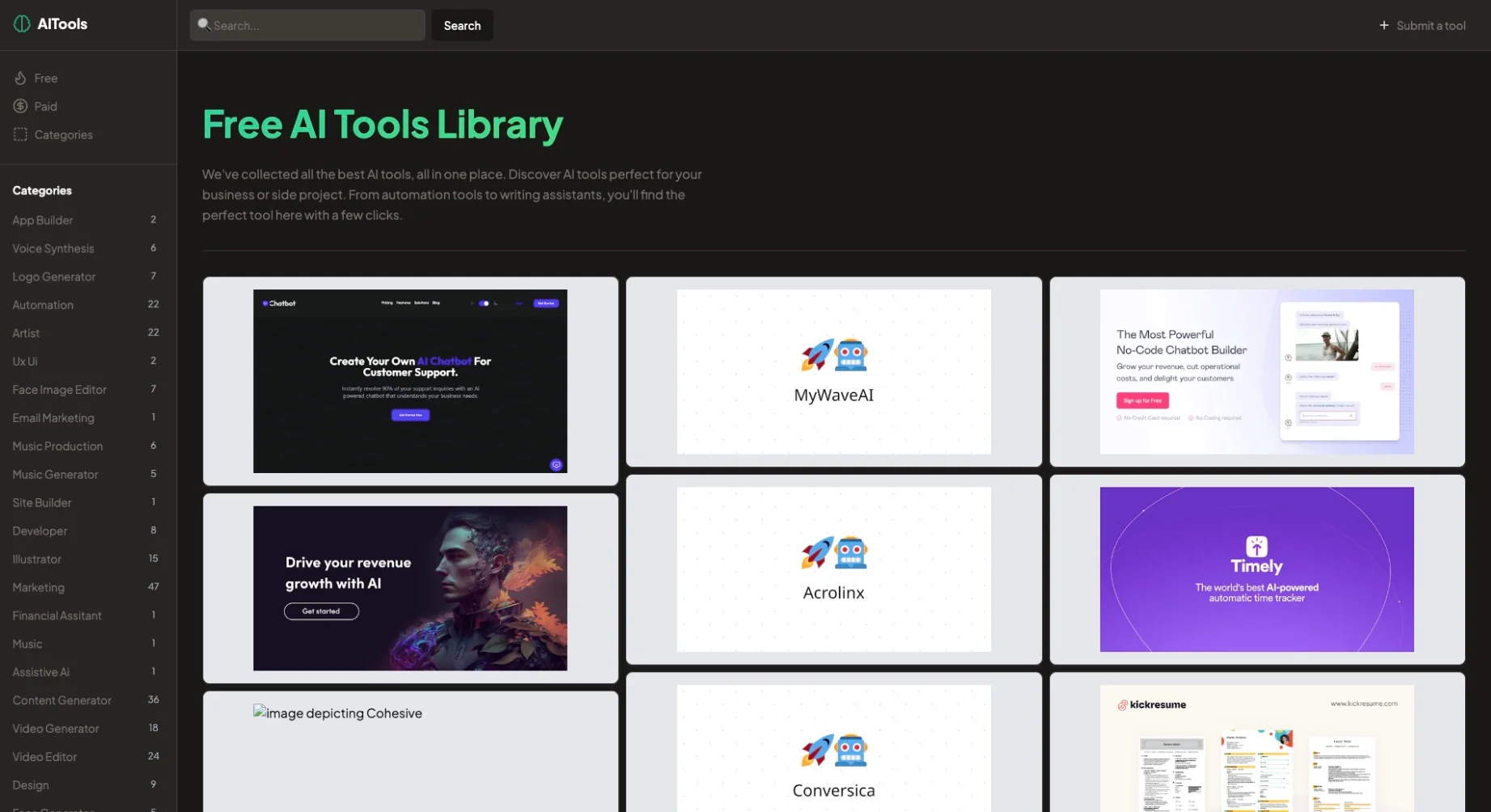Click the dollar icon next to Paid
The width and height of the screenshot is (1491, 812).
(20, 106)
